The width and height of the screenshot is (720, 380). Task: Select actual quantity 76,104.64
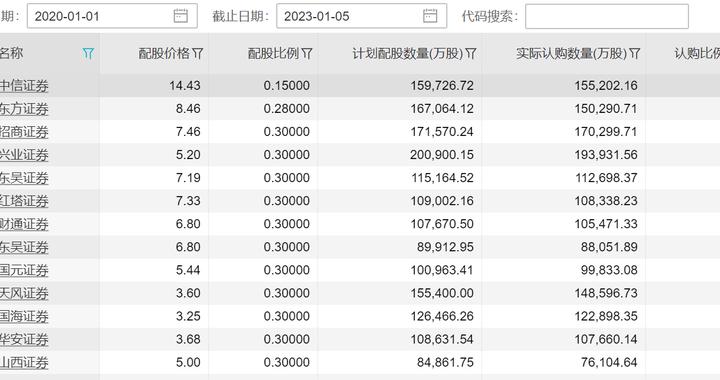609,362
